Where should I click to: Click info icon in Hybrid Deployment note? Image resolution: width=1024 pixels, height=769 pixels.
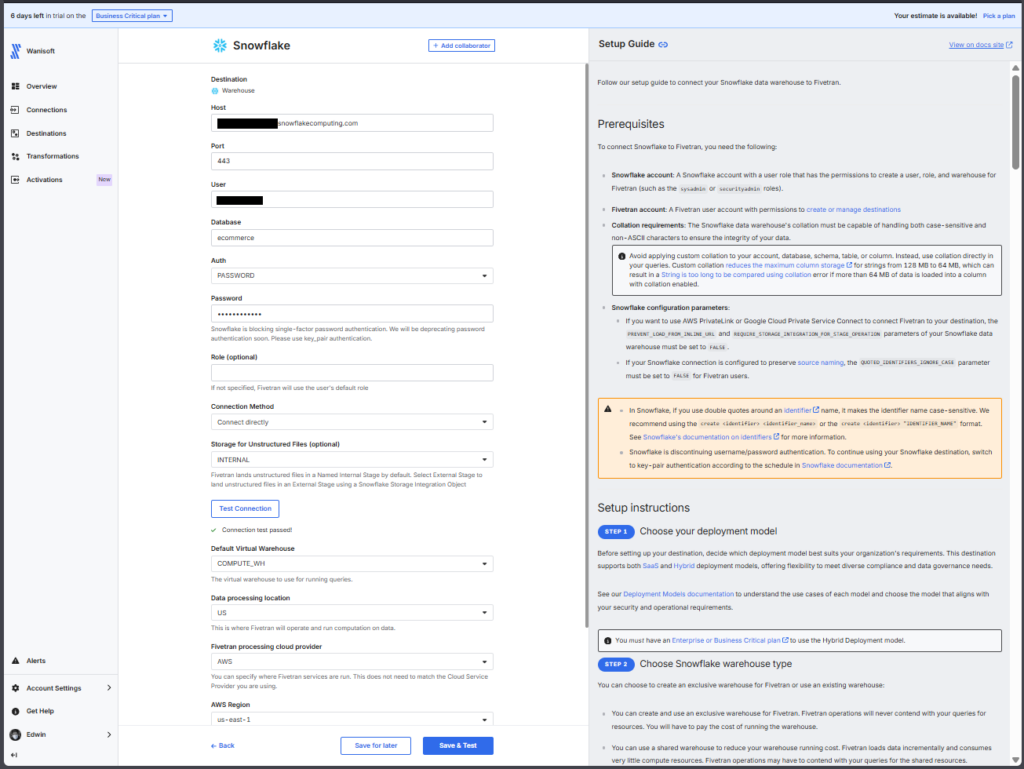[x=607, y=640]
